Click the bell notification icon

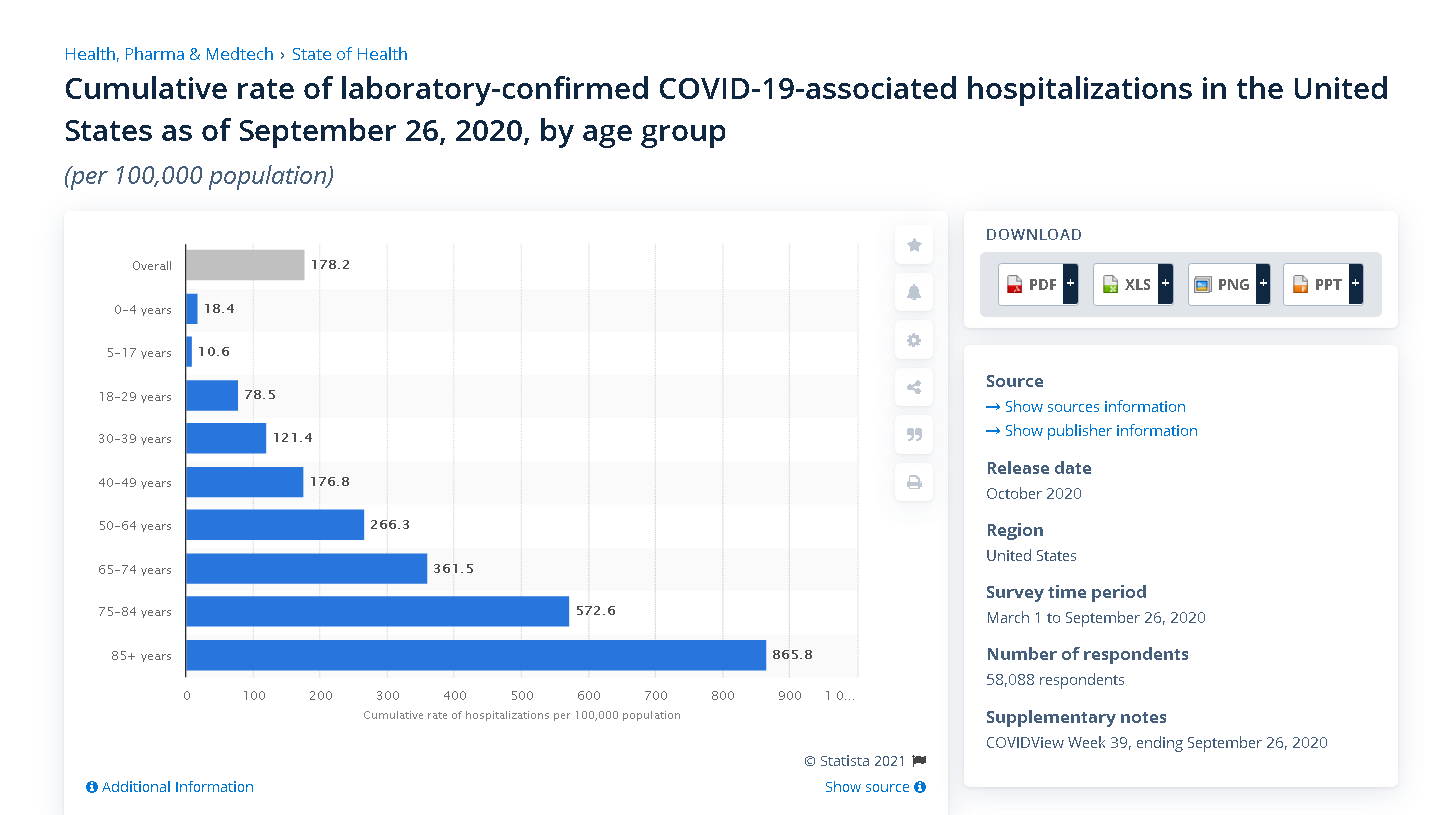pyautogui.click(x=913, y=292)
